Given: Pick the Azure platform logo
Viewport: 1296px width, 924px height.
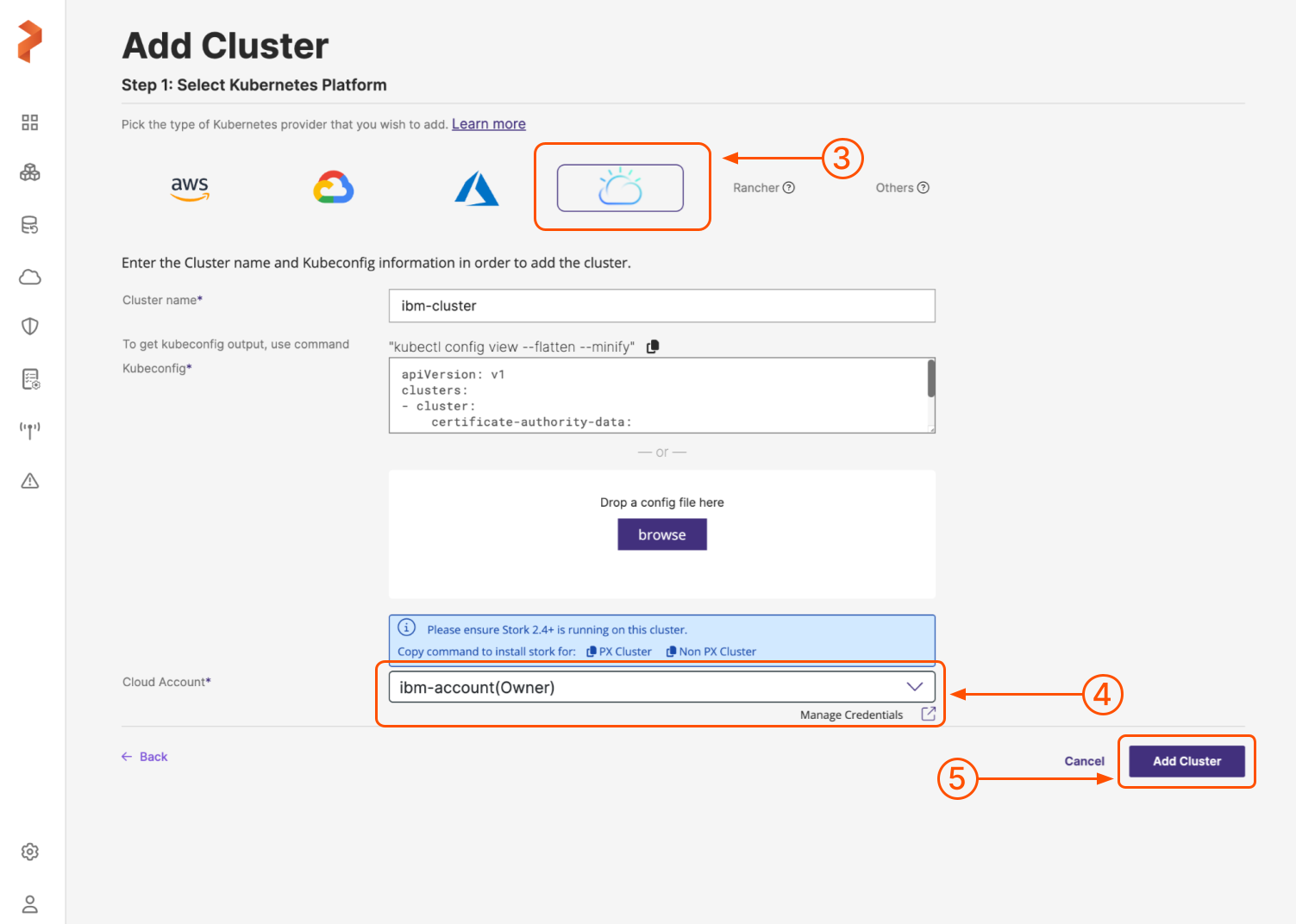Looking at the screenshot, I should point(476,188).
